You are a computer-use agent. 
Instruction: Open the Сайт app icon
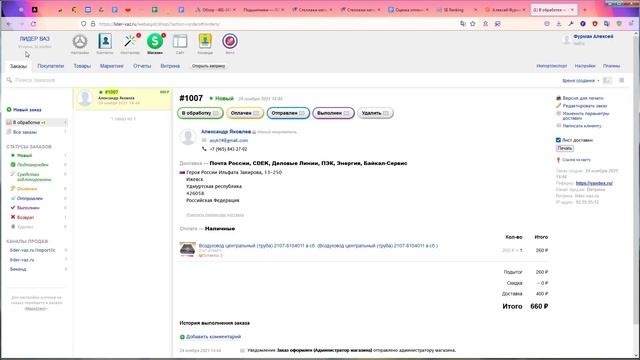[x=180, y=41]
